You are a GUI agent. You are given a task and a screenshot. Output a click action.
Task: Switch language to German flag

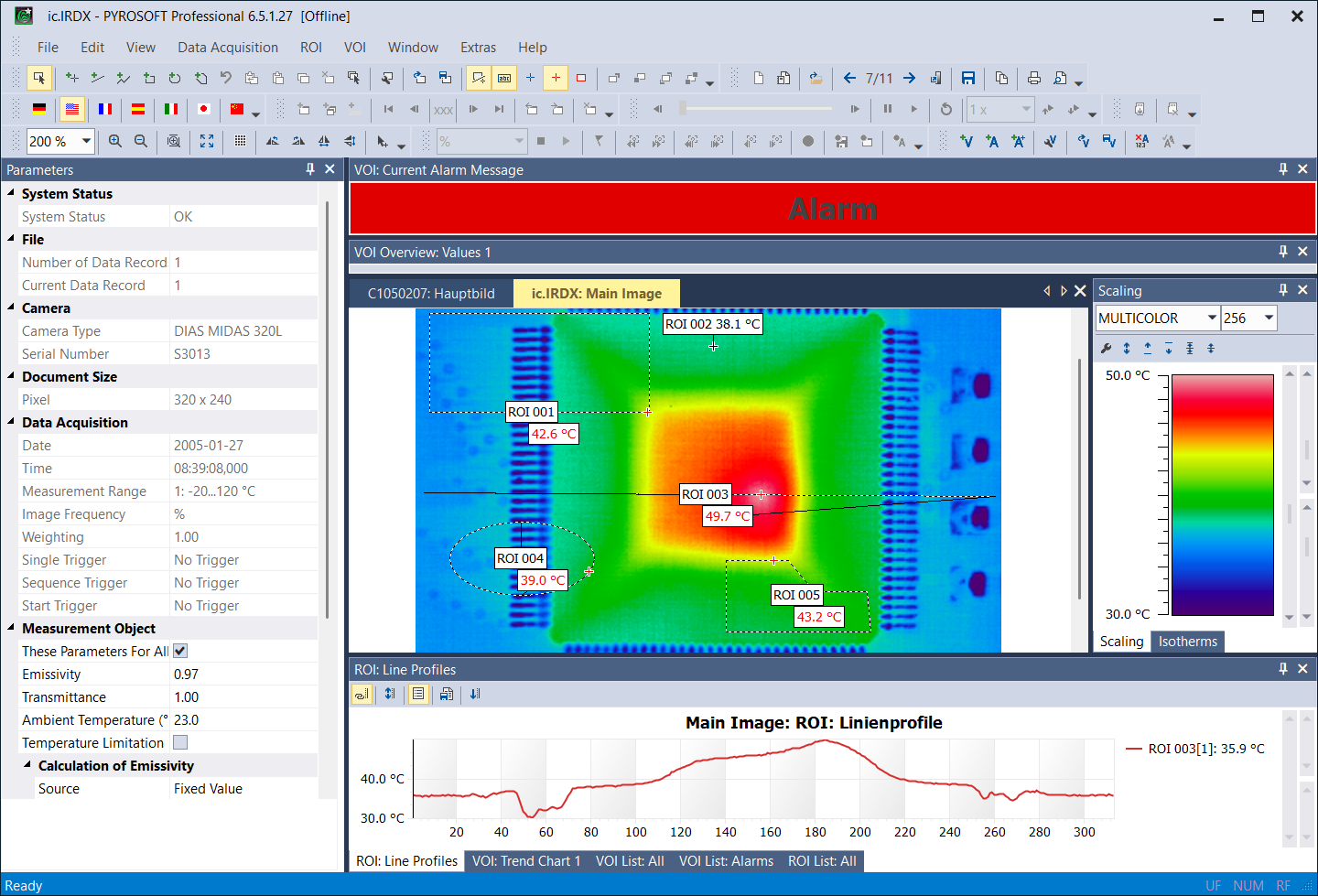[39, 109]
